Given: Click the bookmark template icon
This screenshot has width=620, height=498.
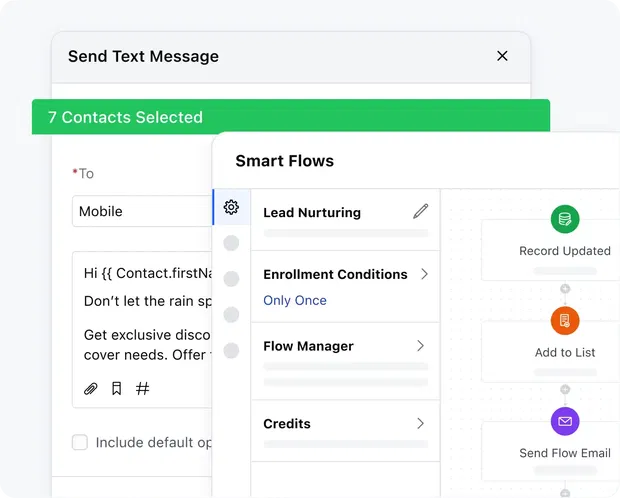Looking at the screenshot, I should coord(117,388).
